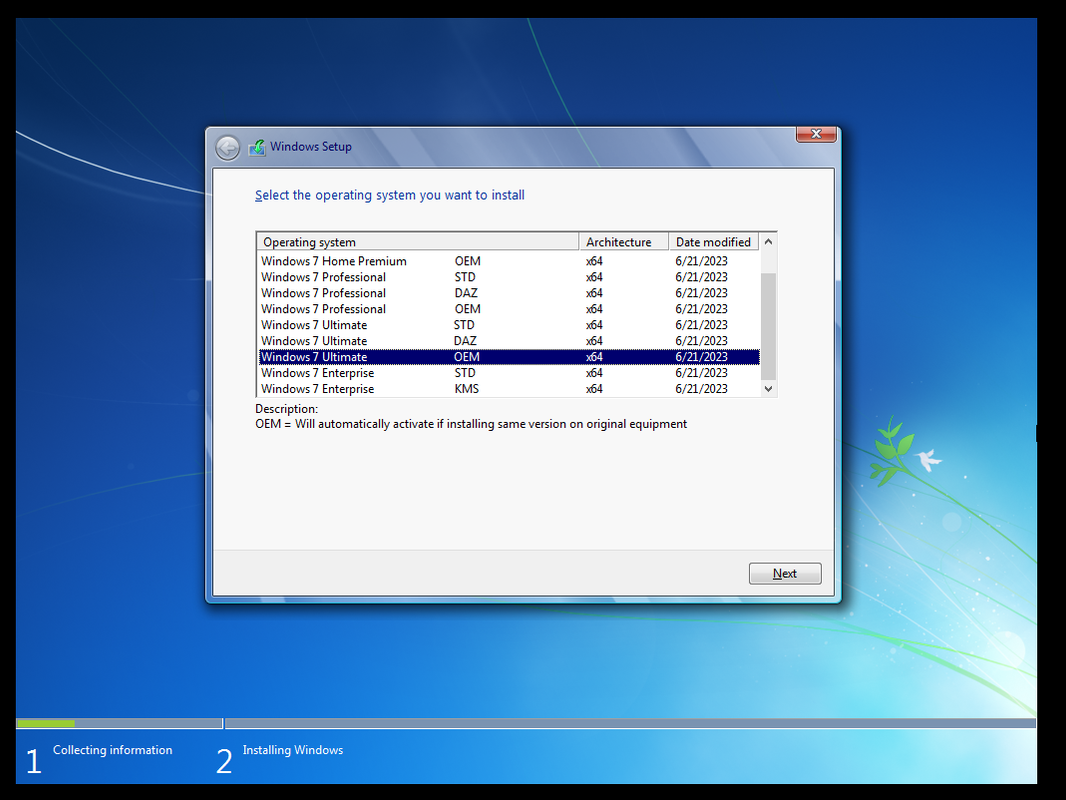Click the list scrollbar up arrow

pos(768,241)
